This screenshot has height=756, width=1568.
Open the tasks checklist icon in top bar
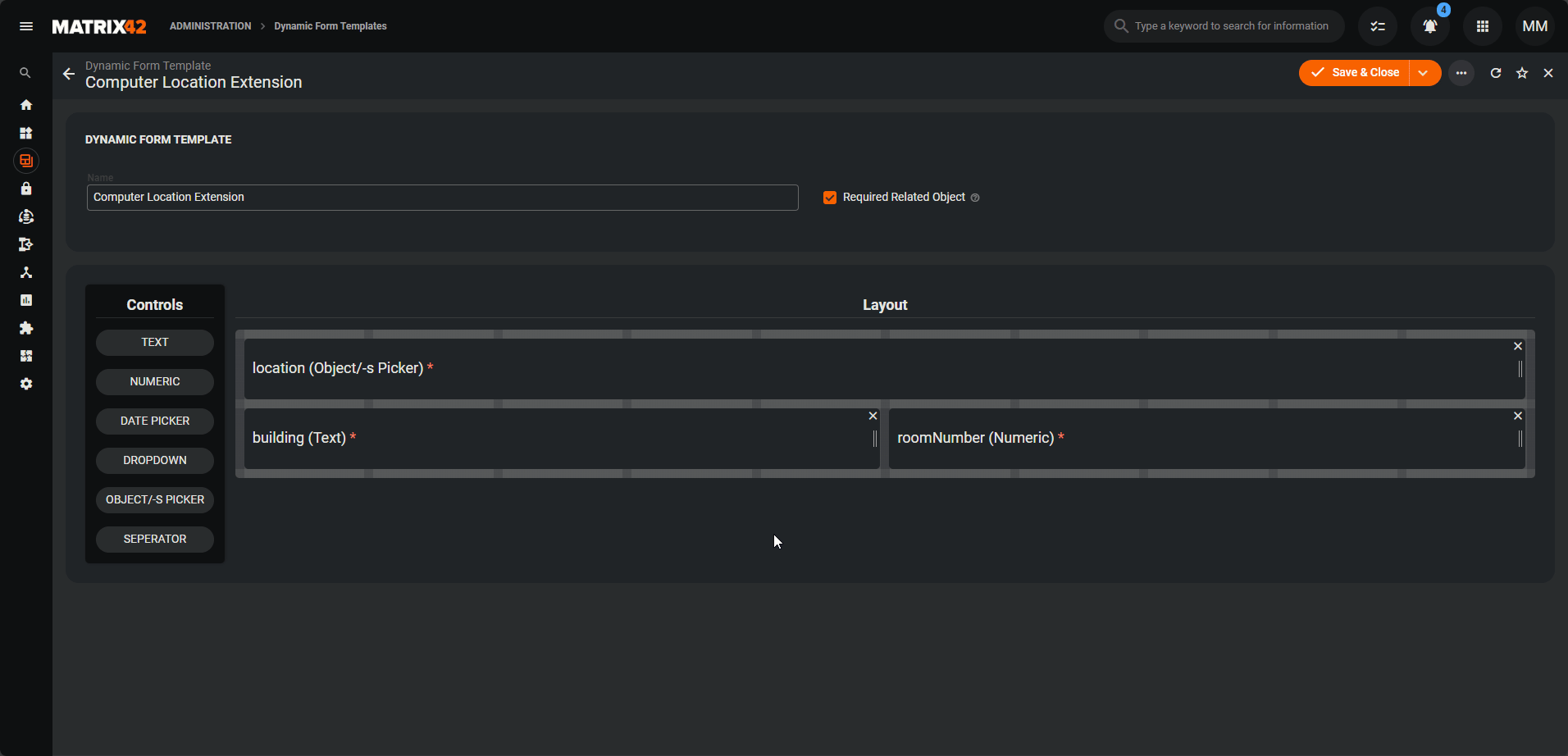pyautogui.click(x=1379, y=25)
